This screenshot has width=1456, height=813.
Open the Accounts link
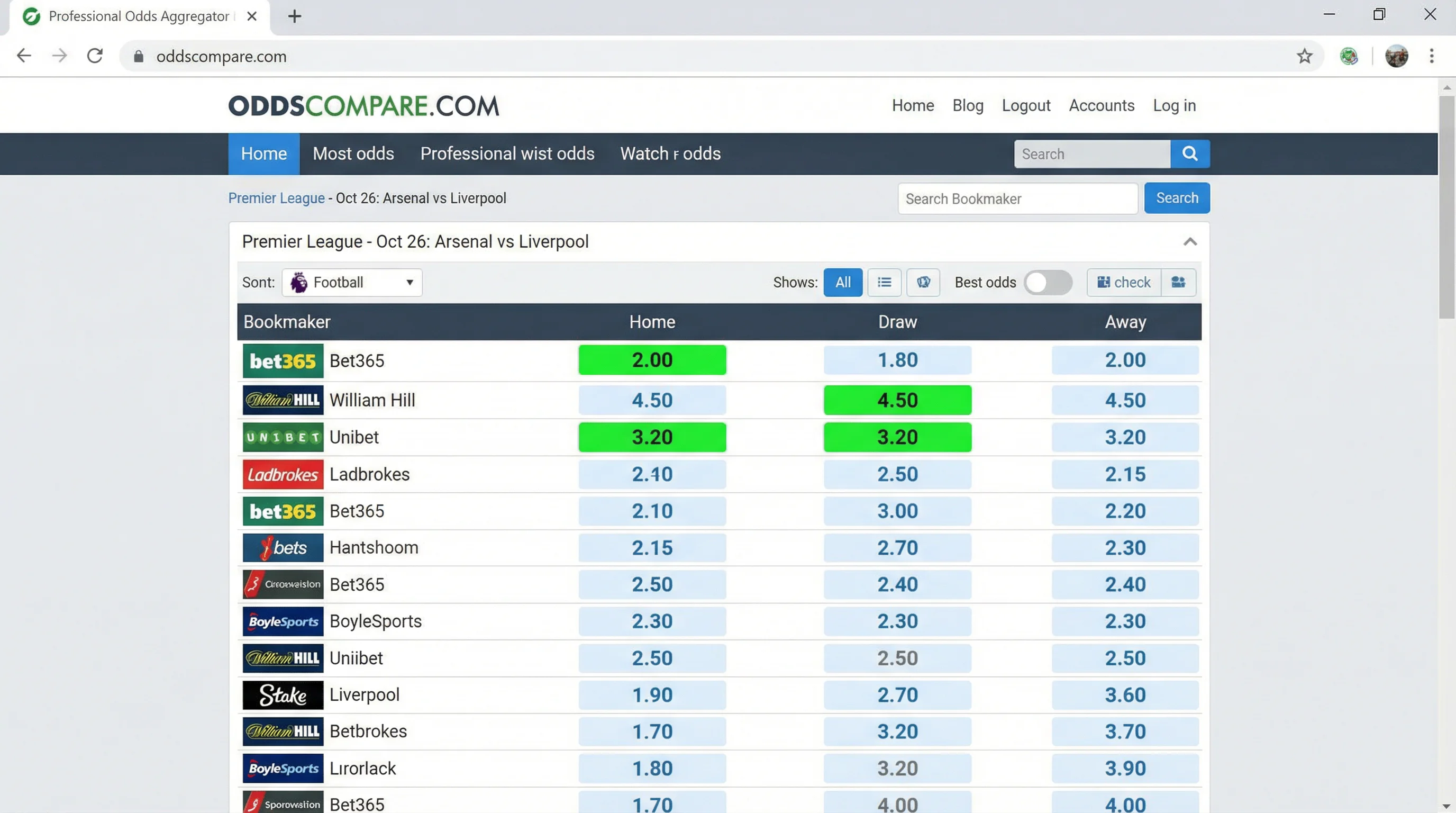pos(1102,106)
